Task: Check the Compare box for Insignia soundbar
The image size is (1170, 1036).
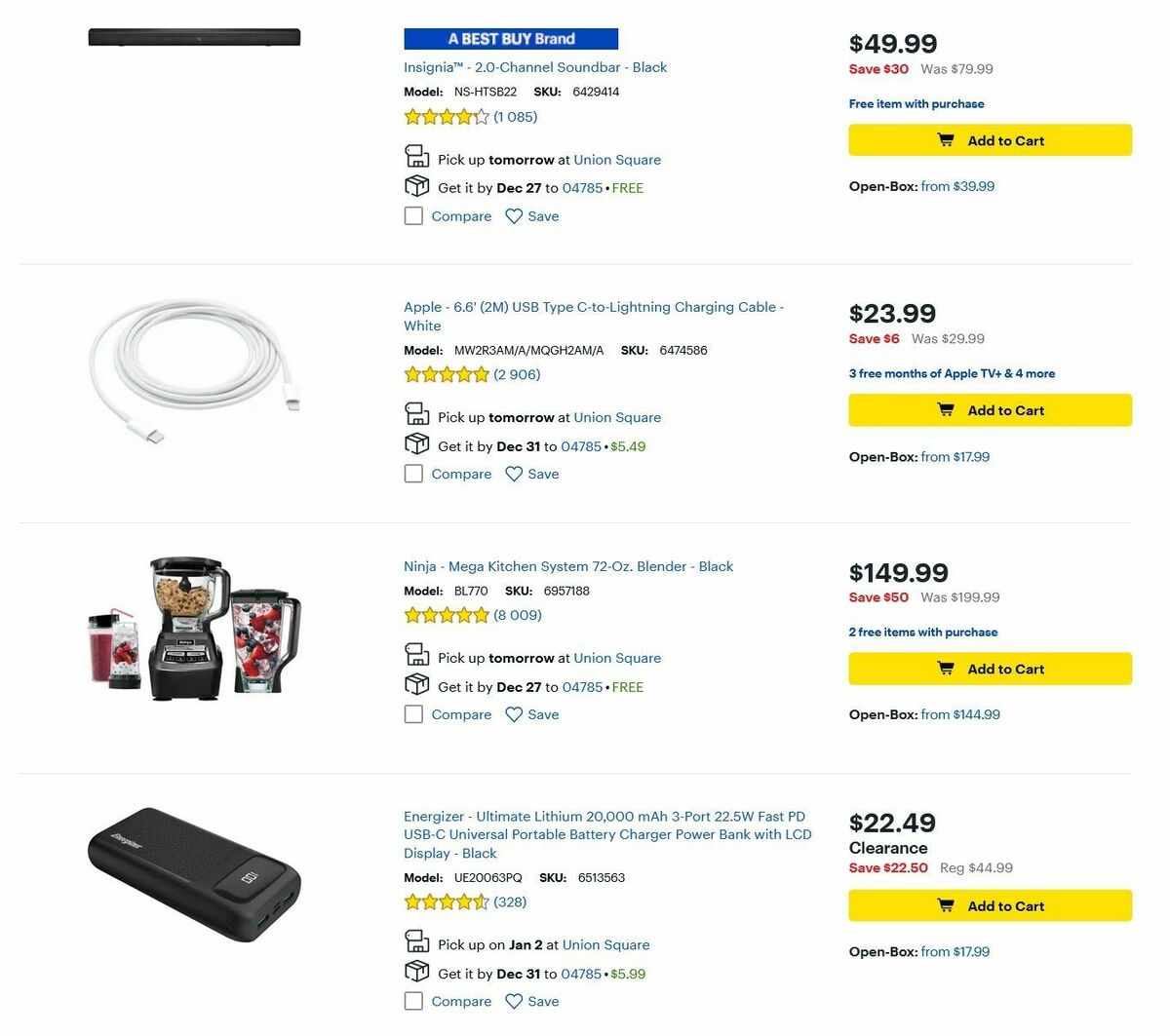Action: click(413, 215)
